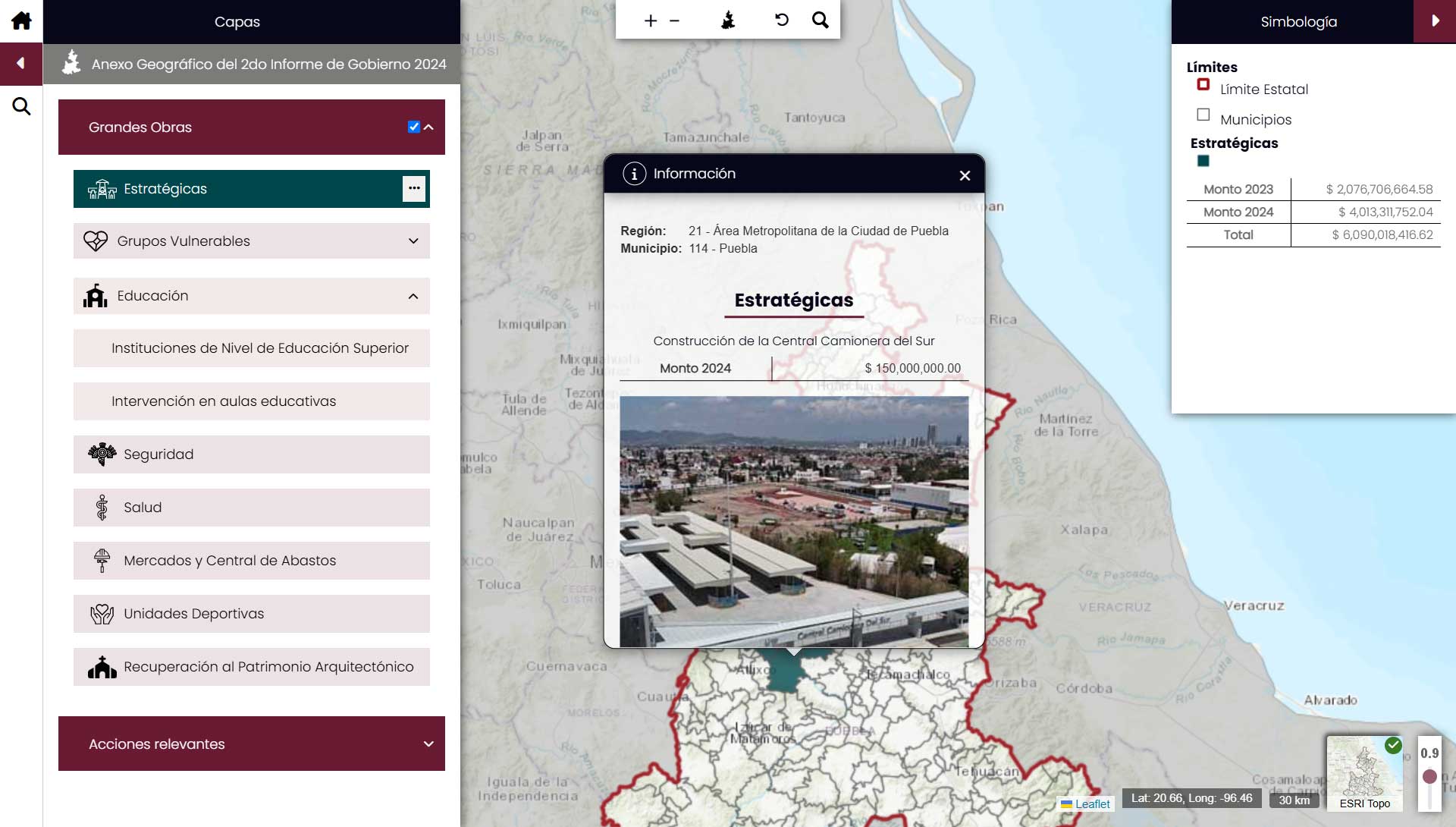Image resolution: width=1456 pixels, height=827 pixels.
Task: Click the Educación school icon
Action: pos(96,296)
